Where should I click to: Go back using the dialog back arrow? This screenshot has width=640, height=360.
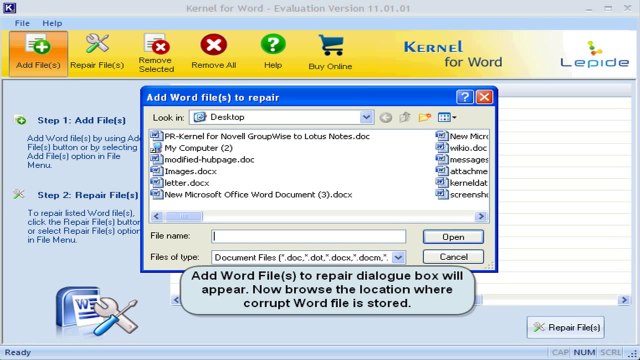(385, 118)
